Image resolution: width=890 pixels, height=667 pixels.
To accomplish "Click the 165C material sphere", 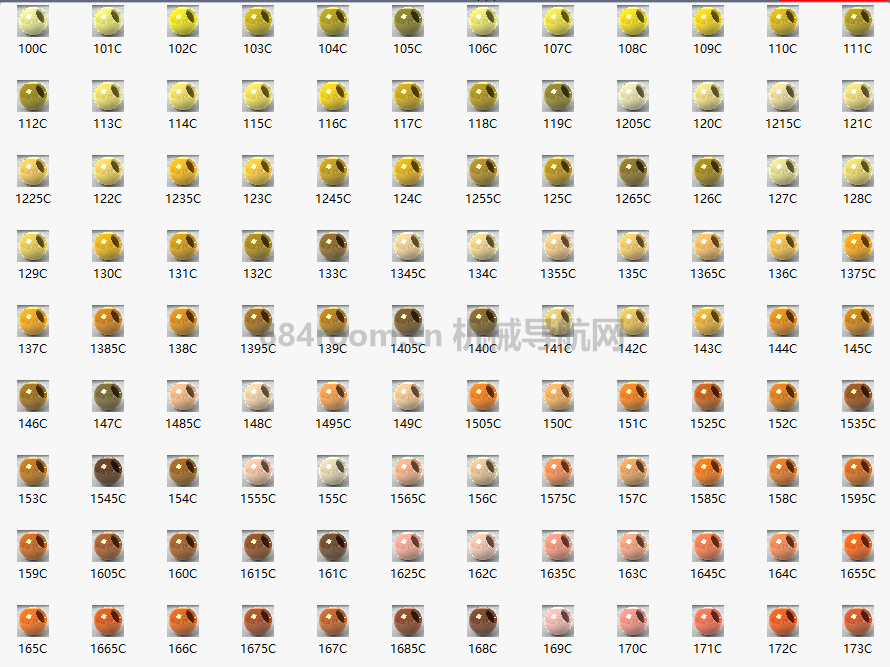I will [x=33, y=621].
